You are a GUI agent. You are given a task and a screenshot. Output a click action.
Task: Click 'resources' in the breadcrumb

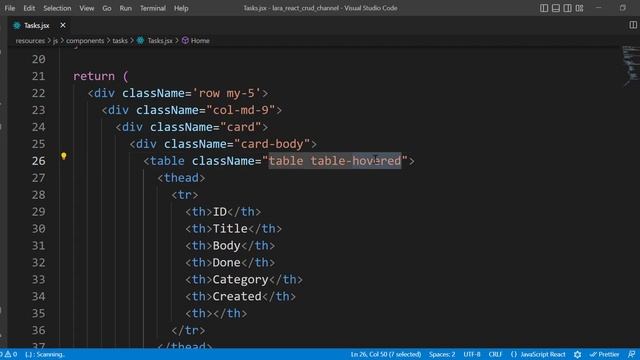[30, 41]
